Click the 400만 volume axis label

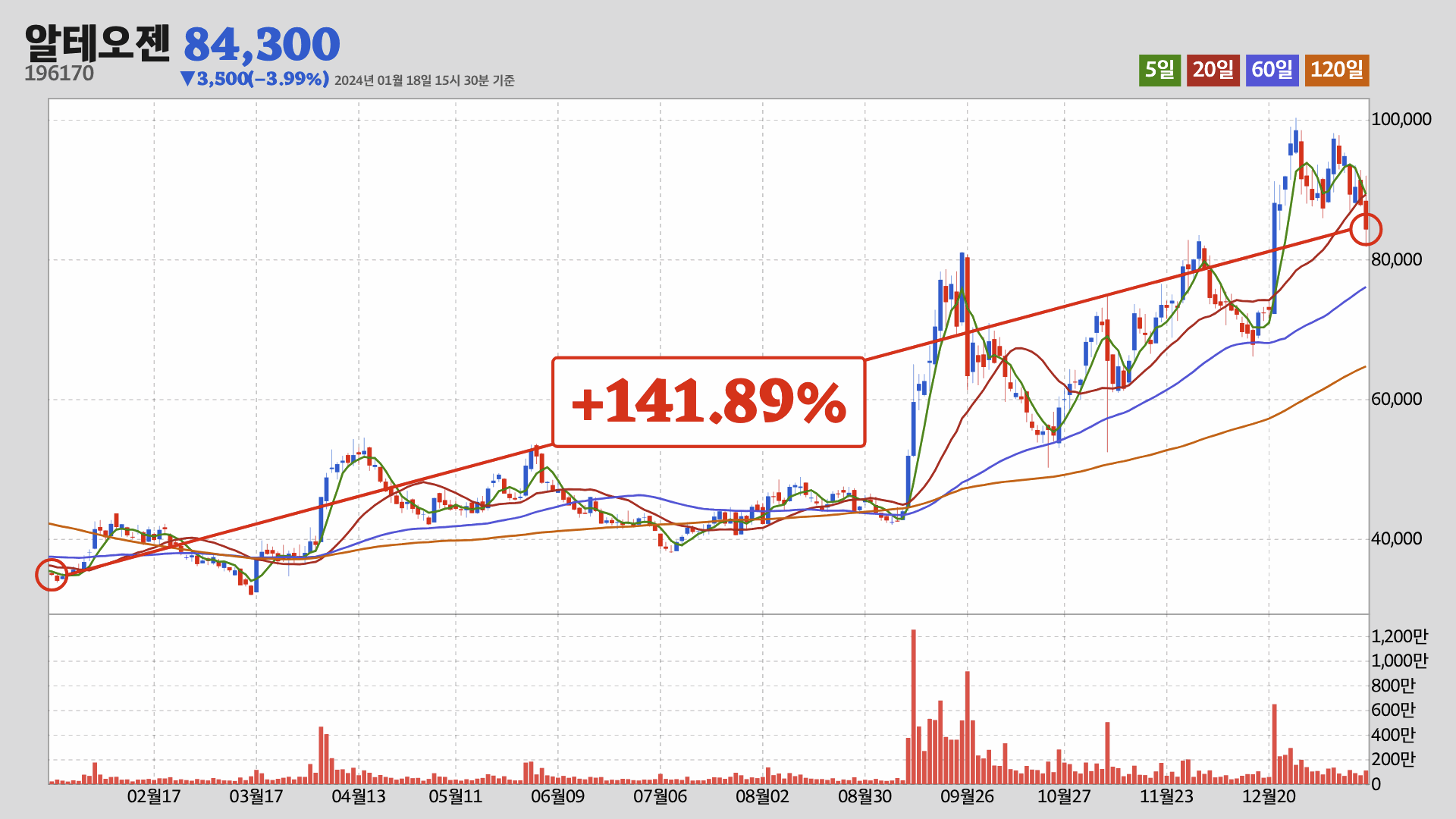coord(1394,735)
